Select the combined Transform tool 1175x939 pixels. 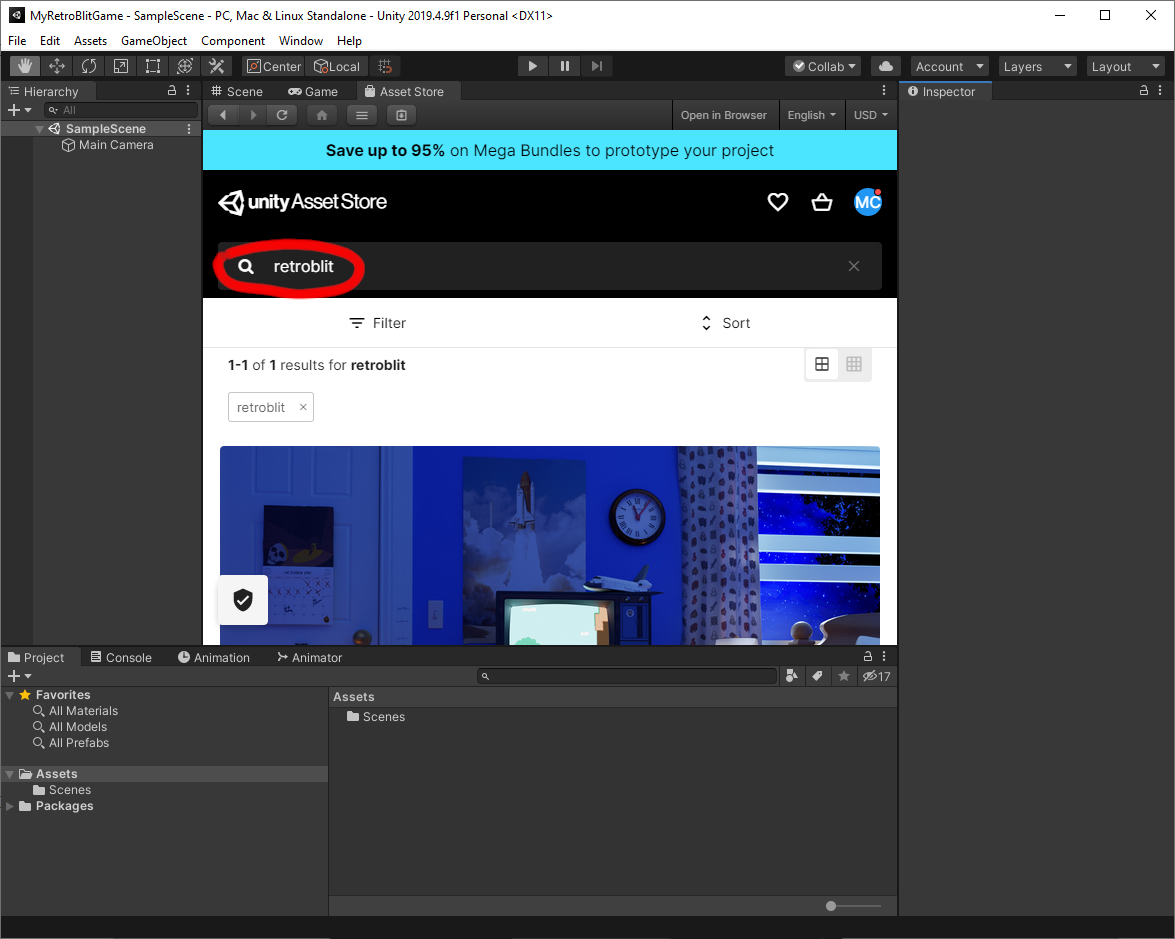click(x=185, y=66)
